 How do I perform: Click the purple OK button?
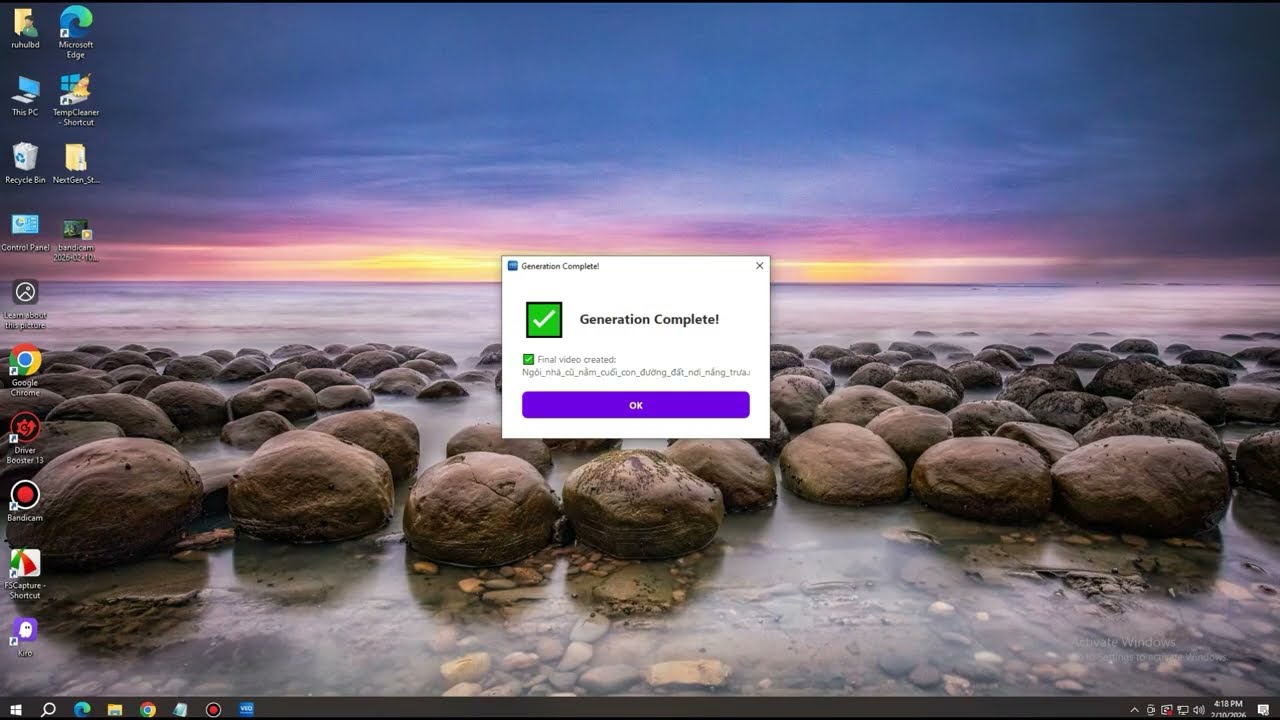[x=635, y=405]
